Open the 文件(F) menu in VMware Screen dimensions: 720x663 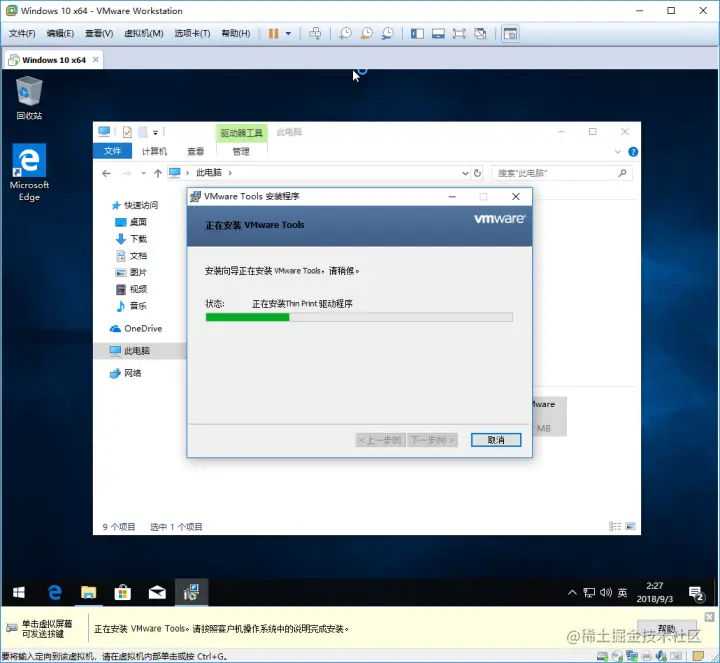[x=22, y=34]
